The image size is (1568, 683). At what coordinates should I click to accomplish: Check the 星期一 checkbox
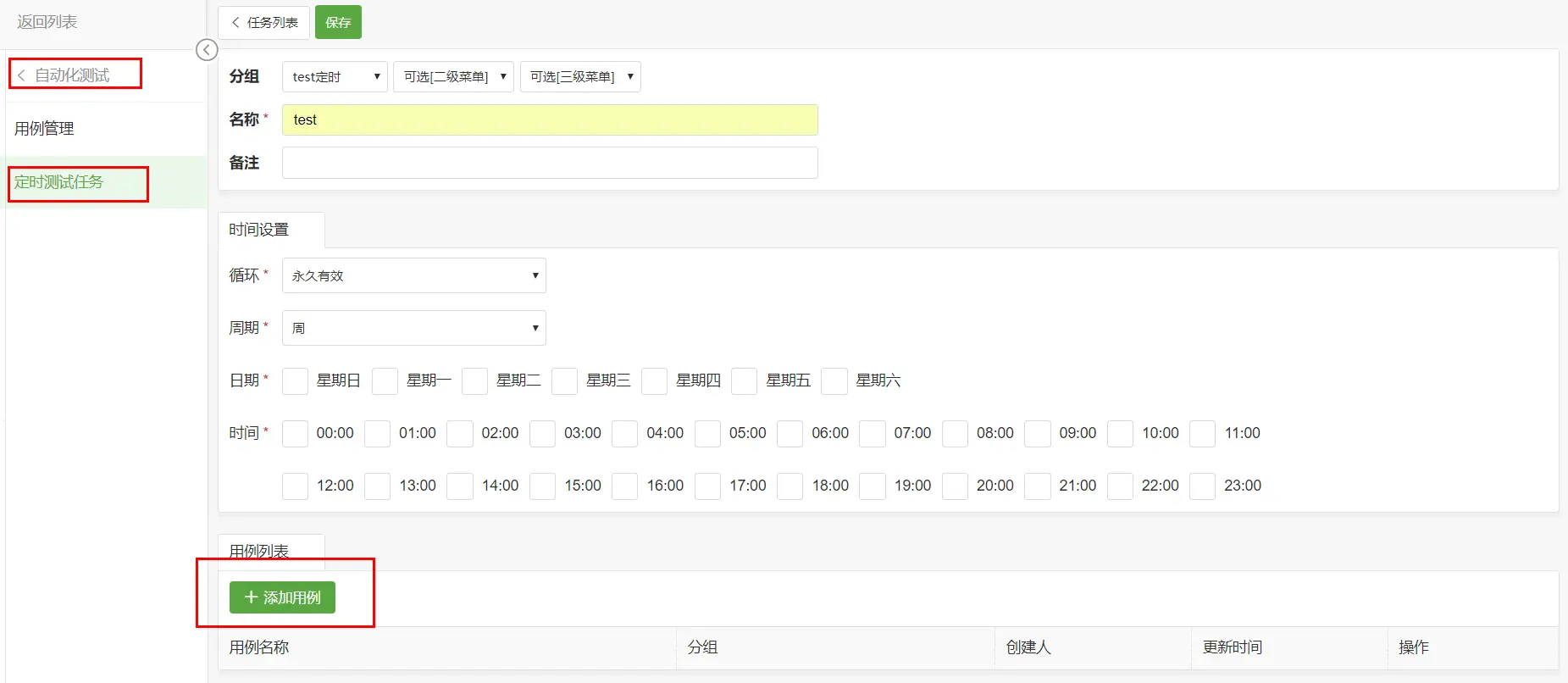click(x=385, y=381)
